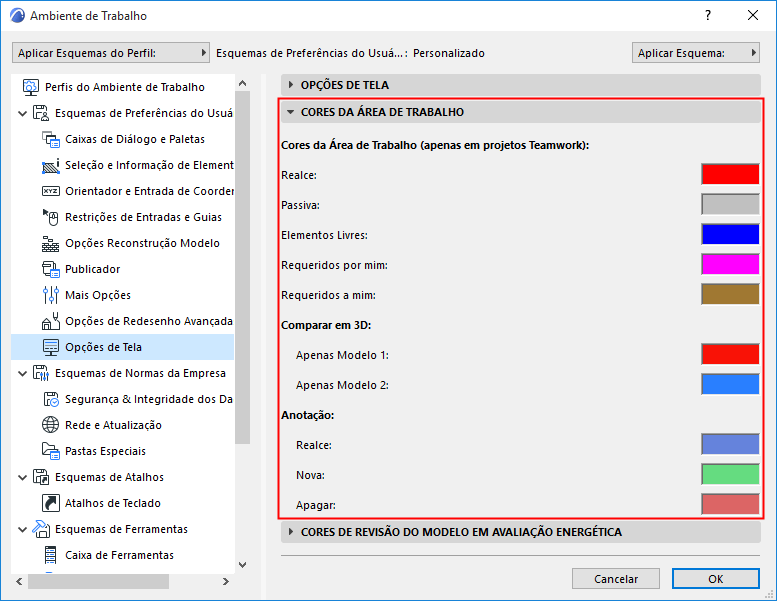This screenshot has width=777, height=601.
Task: Change the Teamwork Realce red color swatch
Action: [730, 174]
